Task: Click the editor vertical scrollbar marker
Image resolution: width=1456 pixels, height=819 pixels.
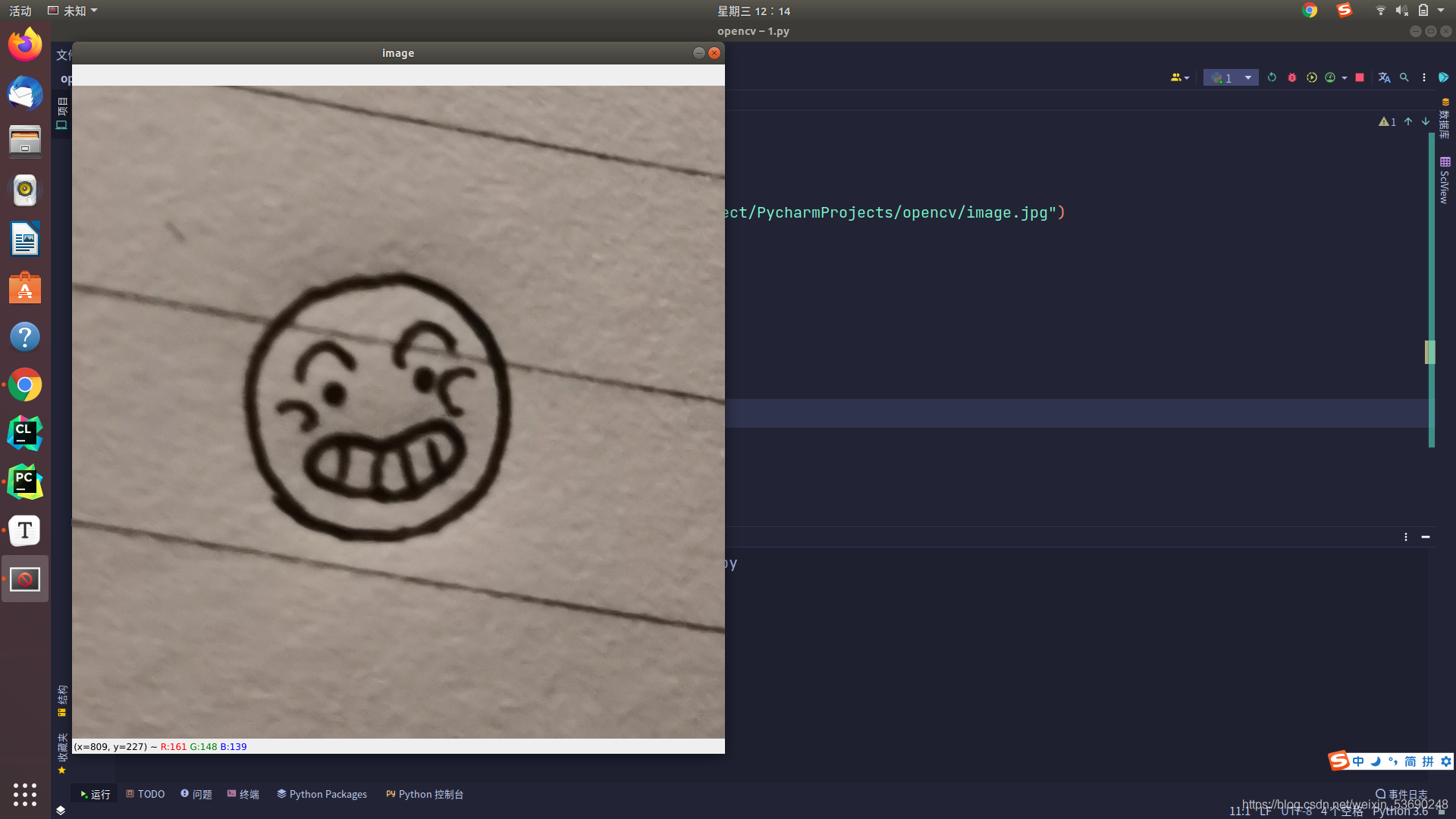Action: [1430, 352]
